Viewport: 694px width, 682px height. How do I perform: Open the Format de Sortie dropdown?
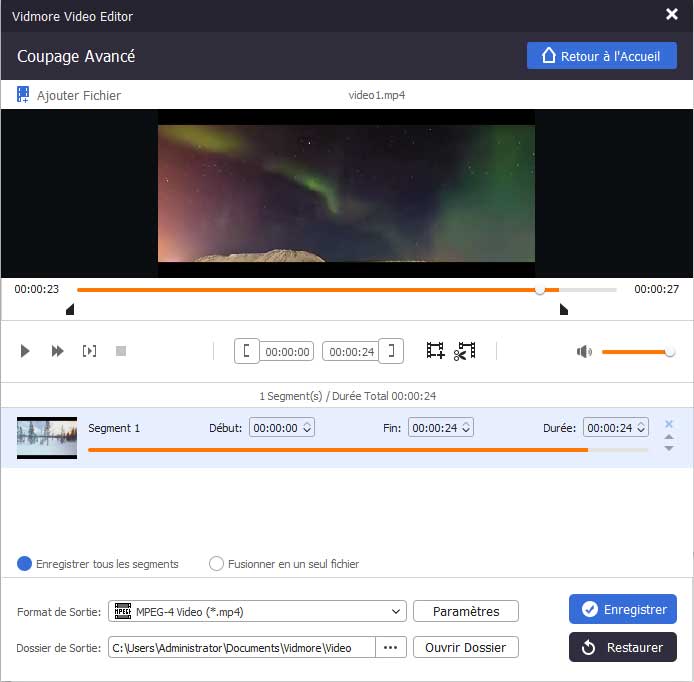click(x=257, y=611)
